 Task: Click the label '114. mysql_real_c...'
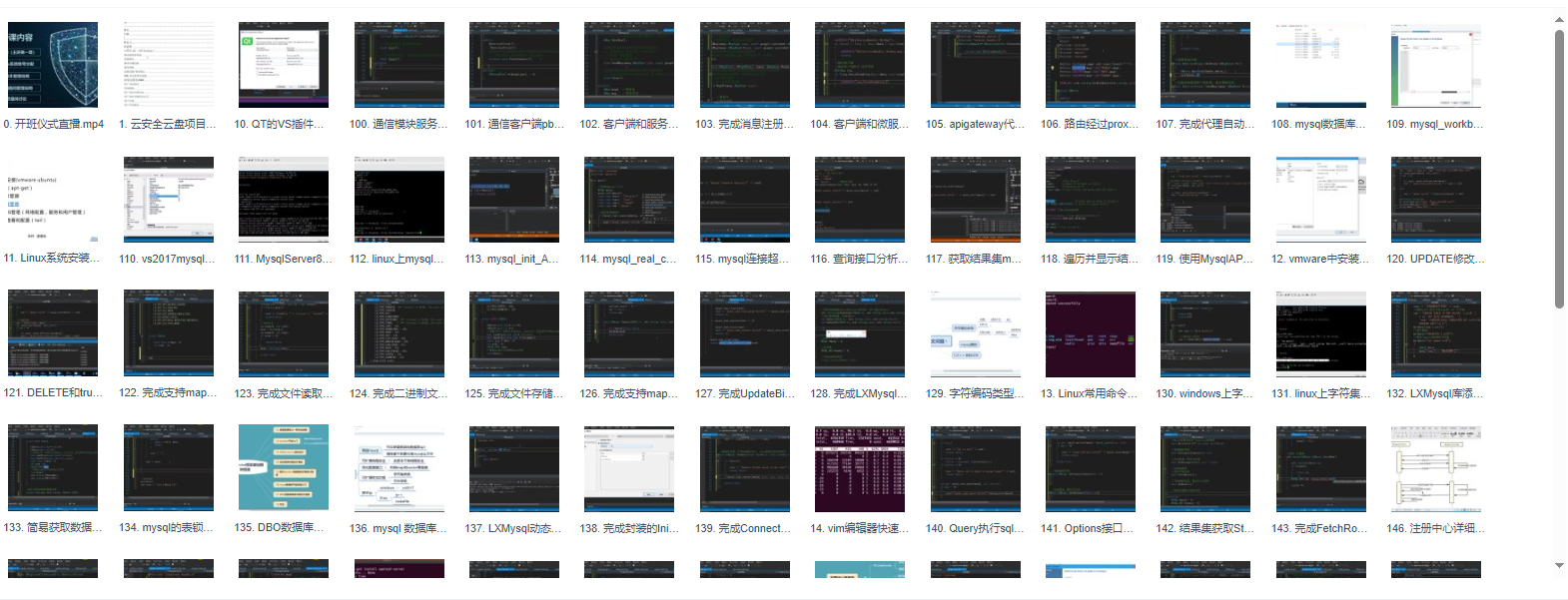tap(629, 260)
